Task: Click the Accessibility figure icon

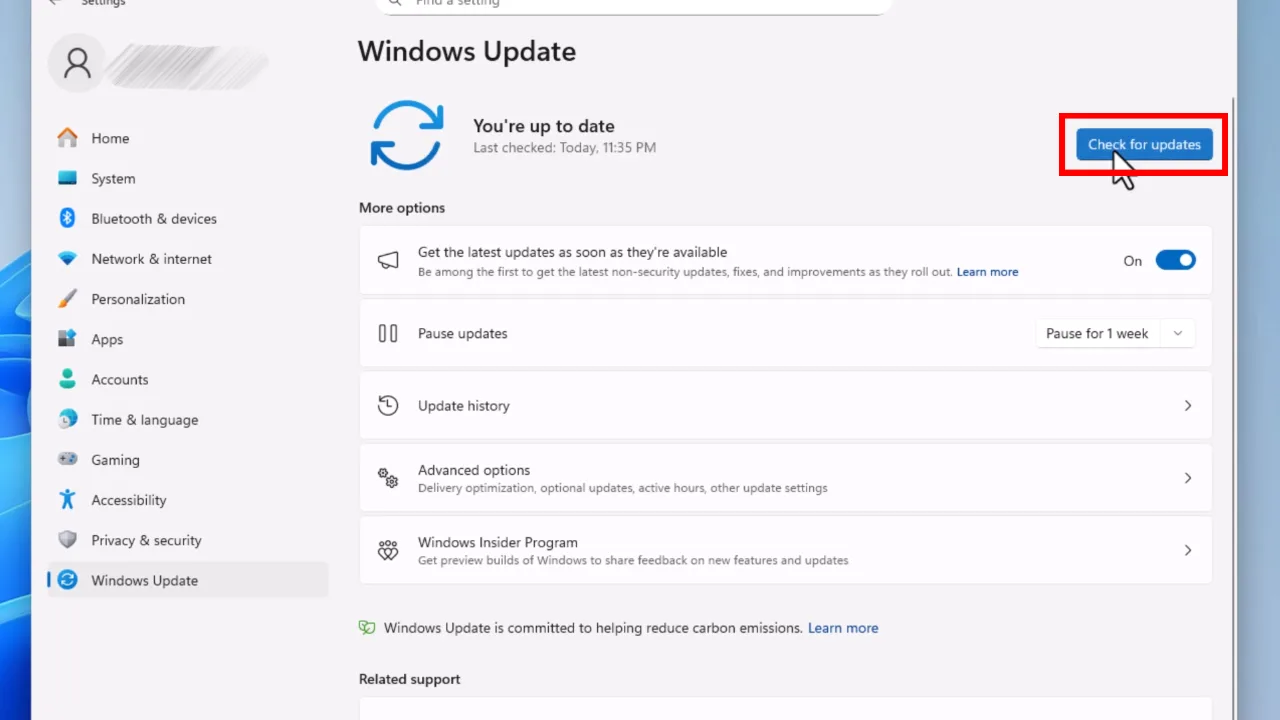Action: tap(67, 499)
